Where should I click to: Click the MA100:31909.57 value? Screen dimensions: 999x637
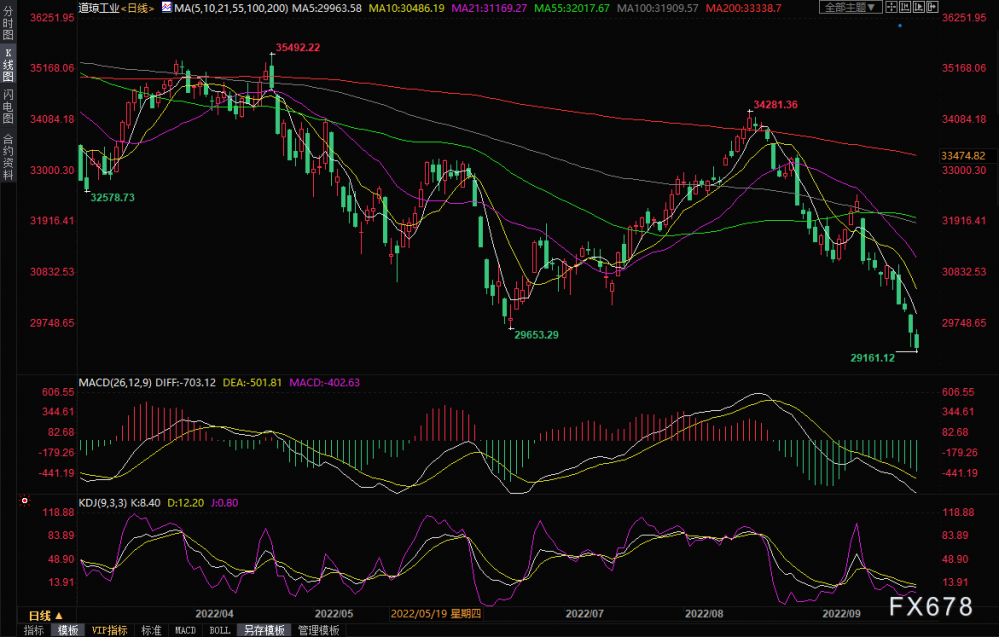point(658,8)
